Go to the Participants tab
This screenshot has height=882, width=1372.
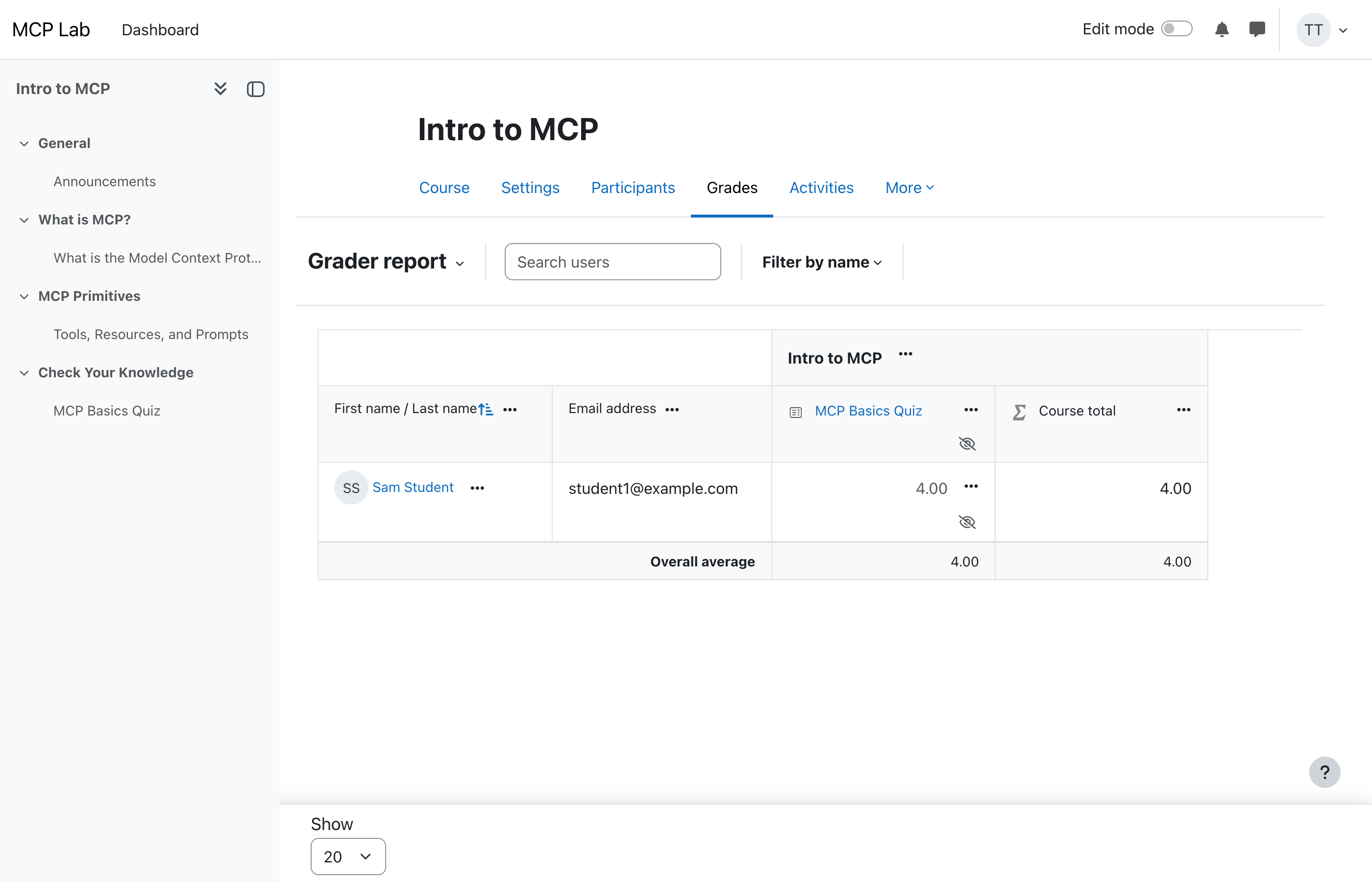(633, 188)
